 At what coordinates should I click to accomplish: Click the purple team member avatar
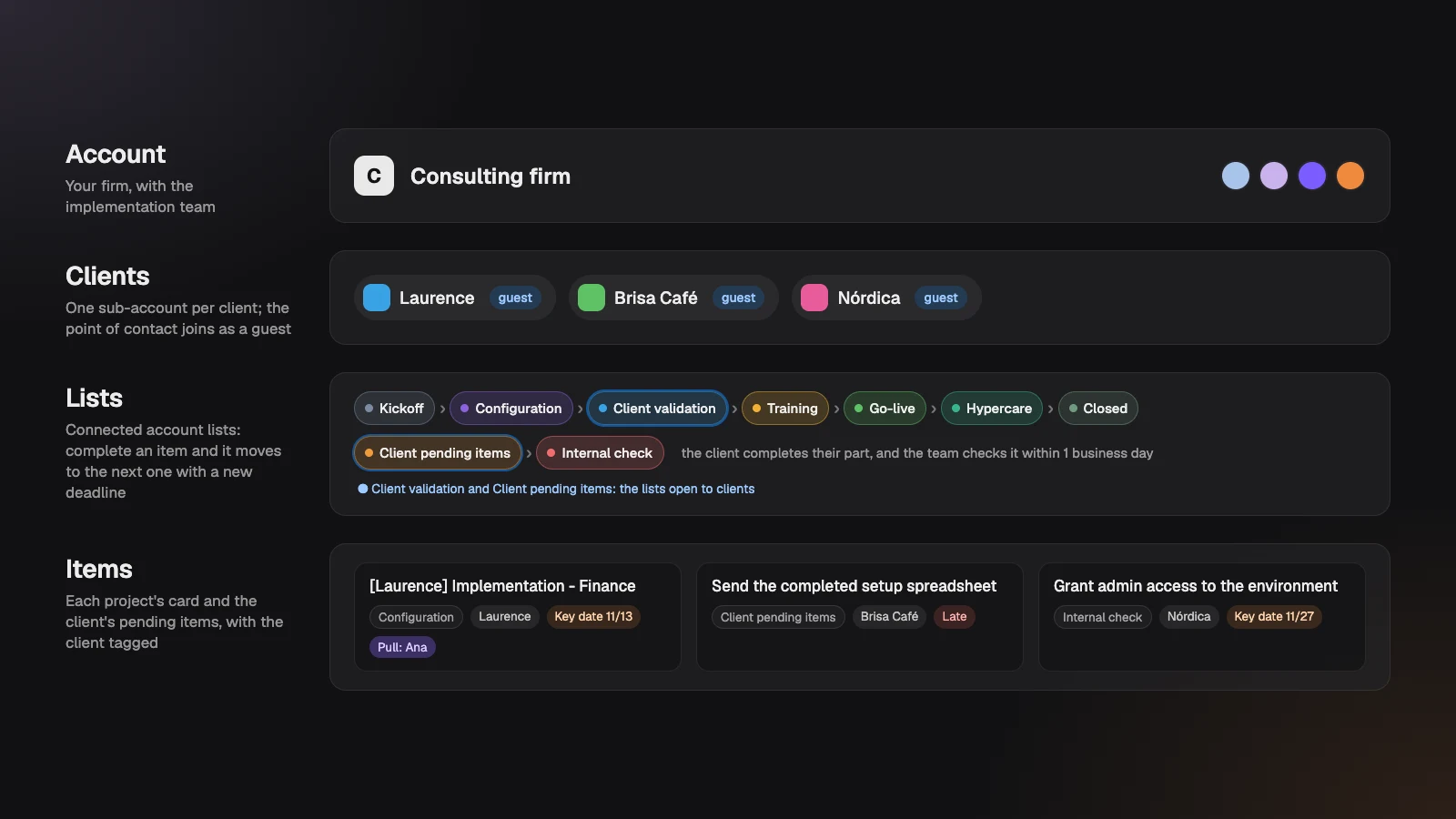[1312, 176]
